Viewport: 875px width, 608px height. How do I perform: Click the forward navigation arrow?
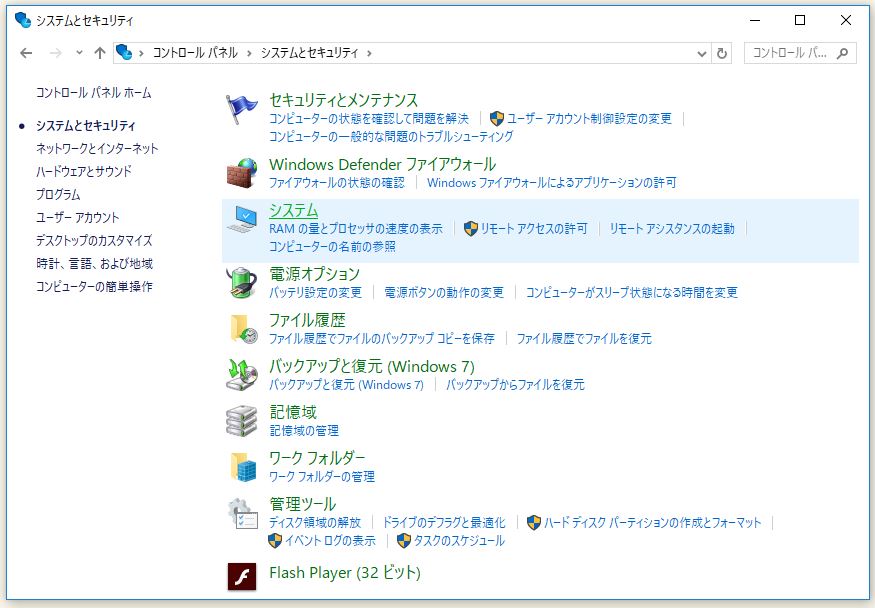(x=56, y=53)
